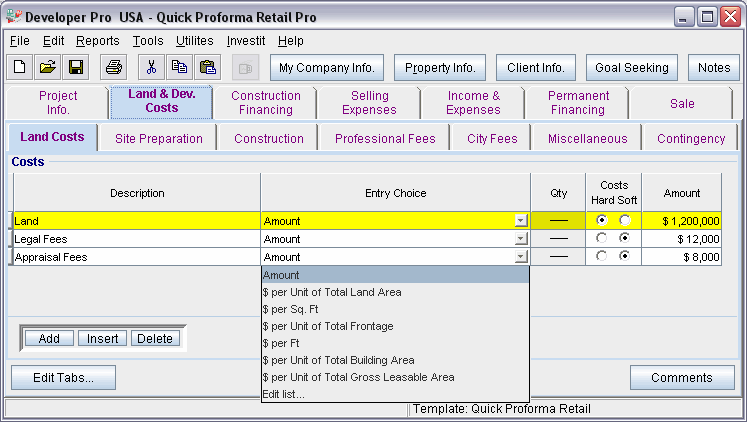Screen dimensions: 747x422
Task: Choose $ per Unit of Total Land Area
Action: [395, 292]
